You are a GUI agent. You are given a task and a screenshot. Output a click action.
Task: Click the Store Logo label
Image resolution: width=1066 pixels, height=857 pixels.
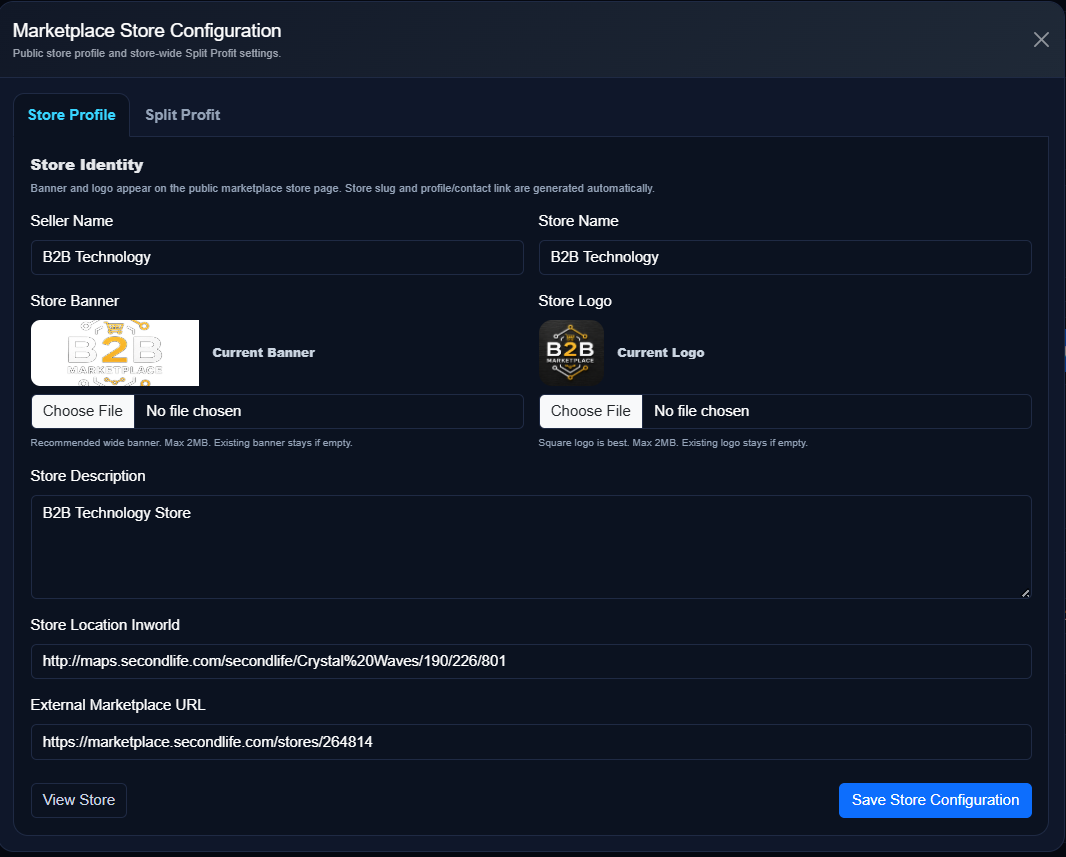point(575,301)
